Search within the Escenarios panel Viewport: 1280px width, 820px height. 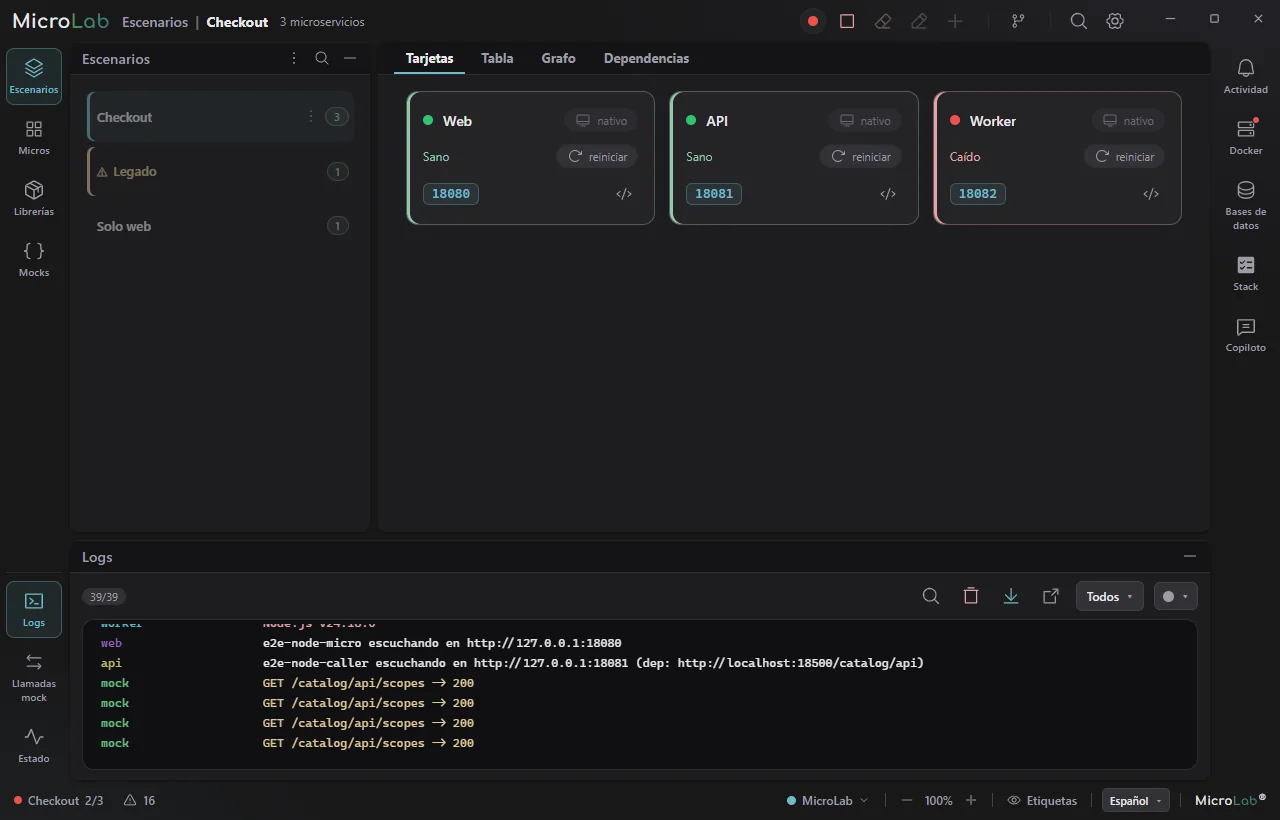[322, 58]
